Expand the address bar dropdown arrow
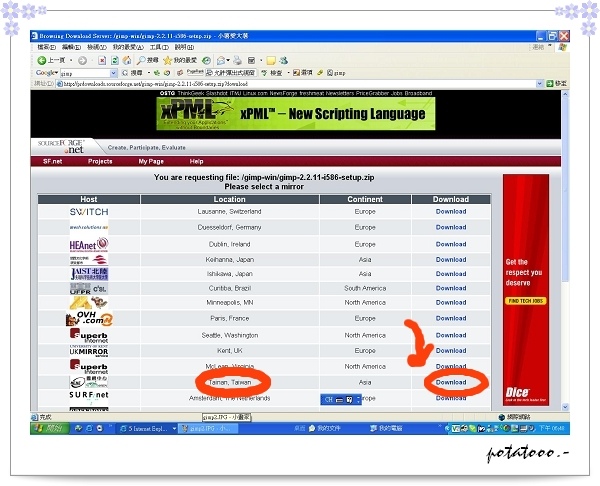This screenshot has height=486, width=600. coord(540,83)
